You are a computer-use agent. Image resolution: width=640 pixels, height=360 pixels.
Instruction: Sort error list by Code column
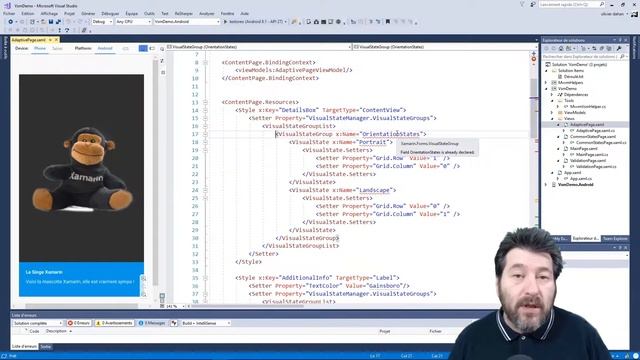point(34,331)
